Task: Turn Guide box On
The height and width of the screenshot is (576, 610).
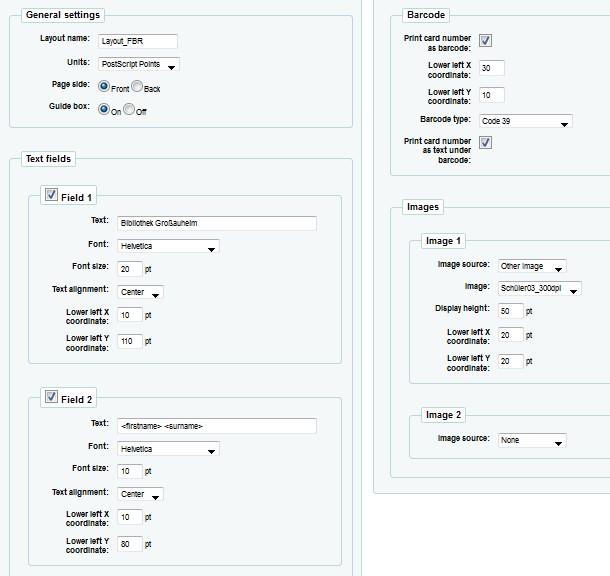Action: pyautogui.click(x=104, y=109)
